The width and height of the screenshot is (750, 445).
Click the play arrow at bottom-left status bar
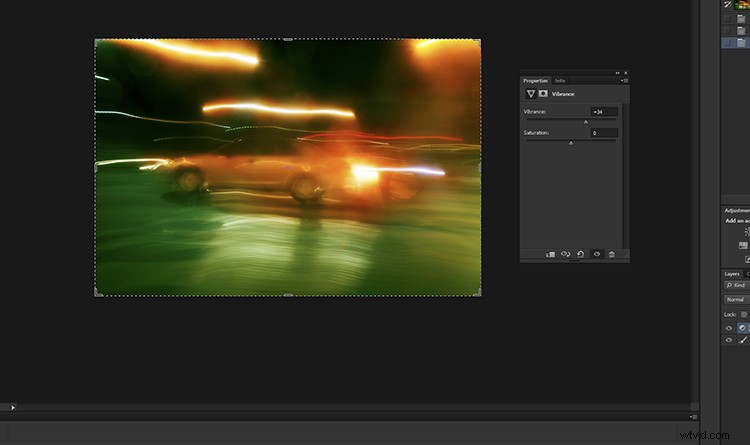[13, 408]
